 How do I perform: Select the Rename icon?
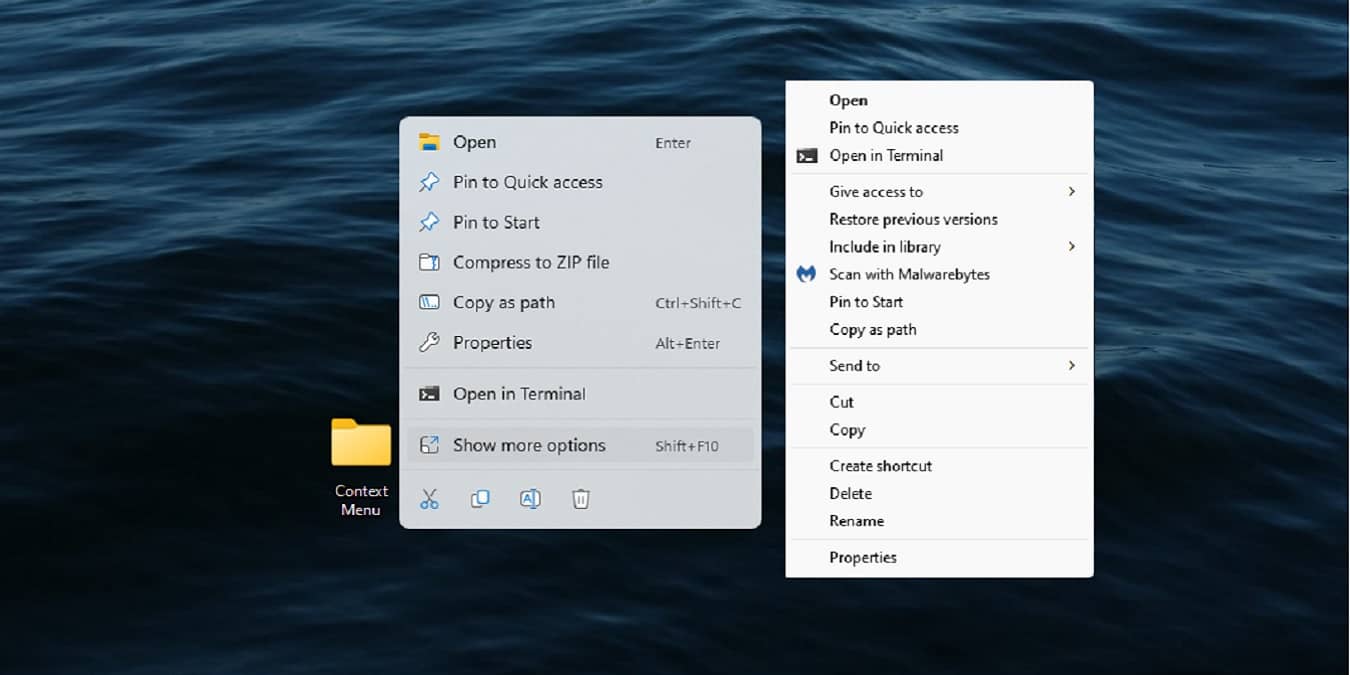530,498
